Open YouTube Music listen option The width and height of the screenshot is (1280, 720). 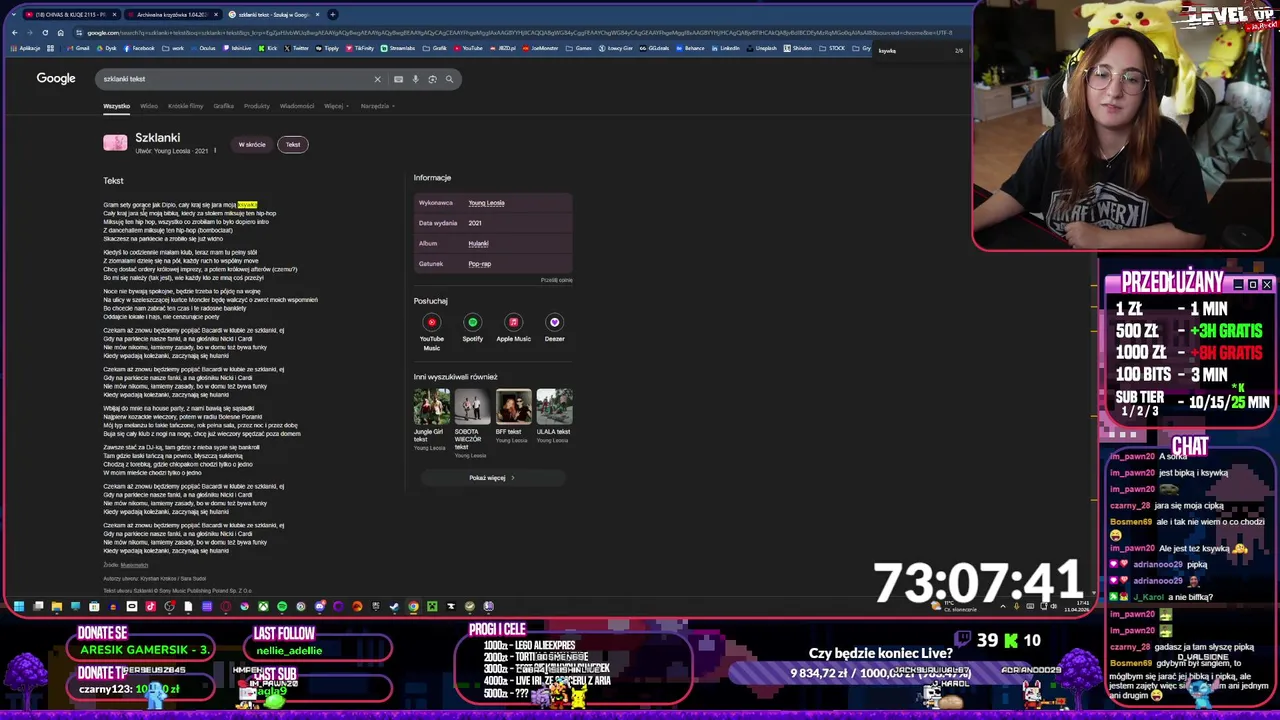click(x=432, y=330)
